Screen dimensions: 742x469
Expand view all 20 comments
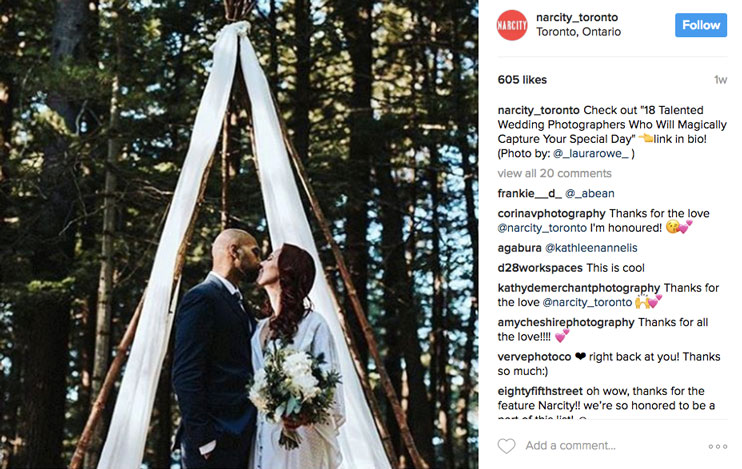tap(554, 173)
